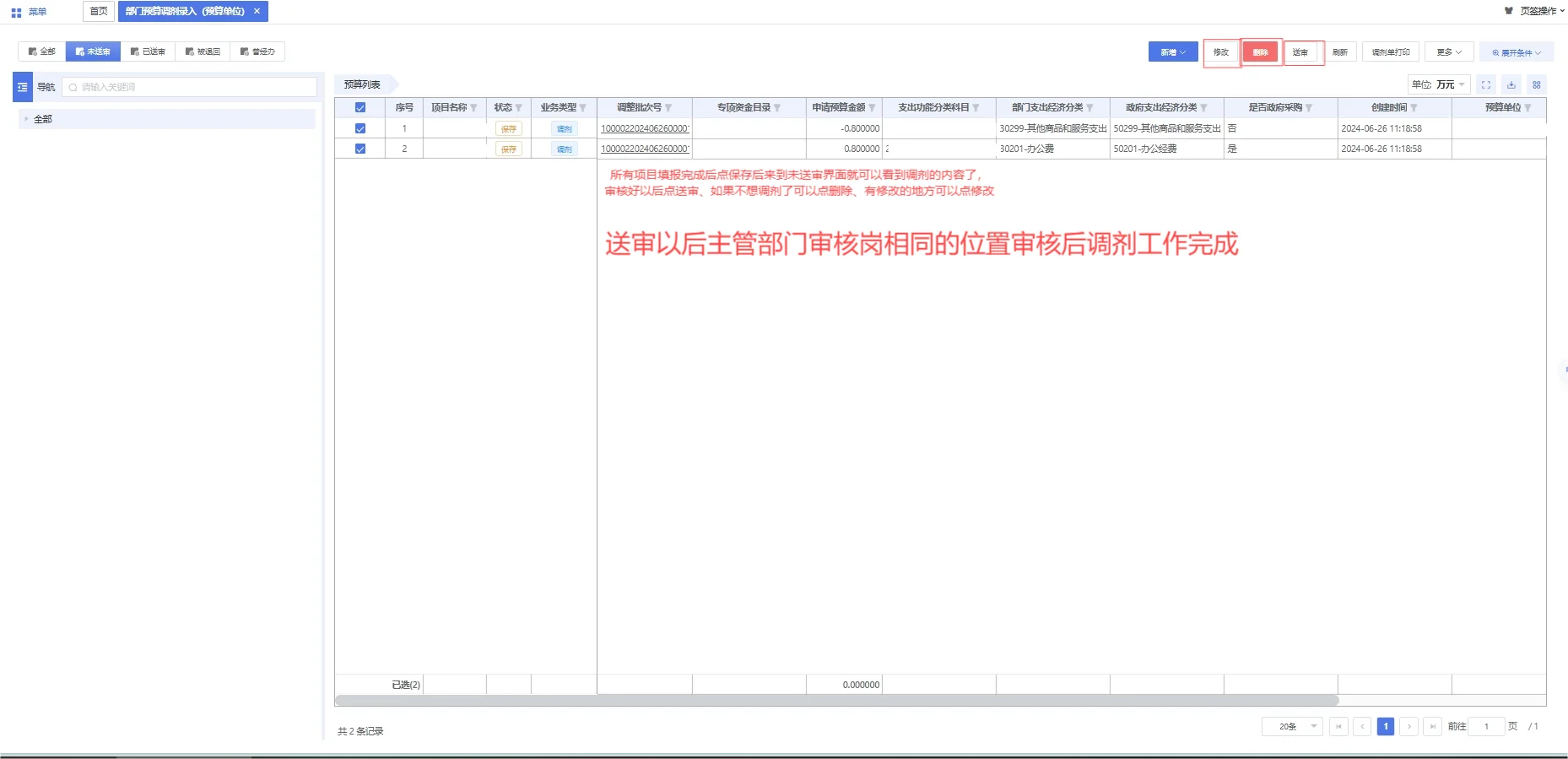This screenshot has height=759, width=1568.
Task: Open the 新增 dropdown button
Action: click(x=1173, y=52)
